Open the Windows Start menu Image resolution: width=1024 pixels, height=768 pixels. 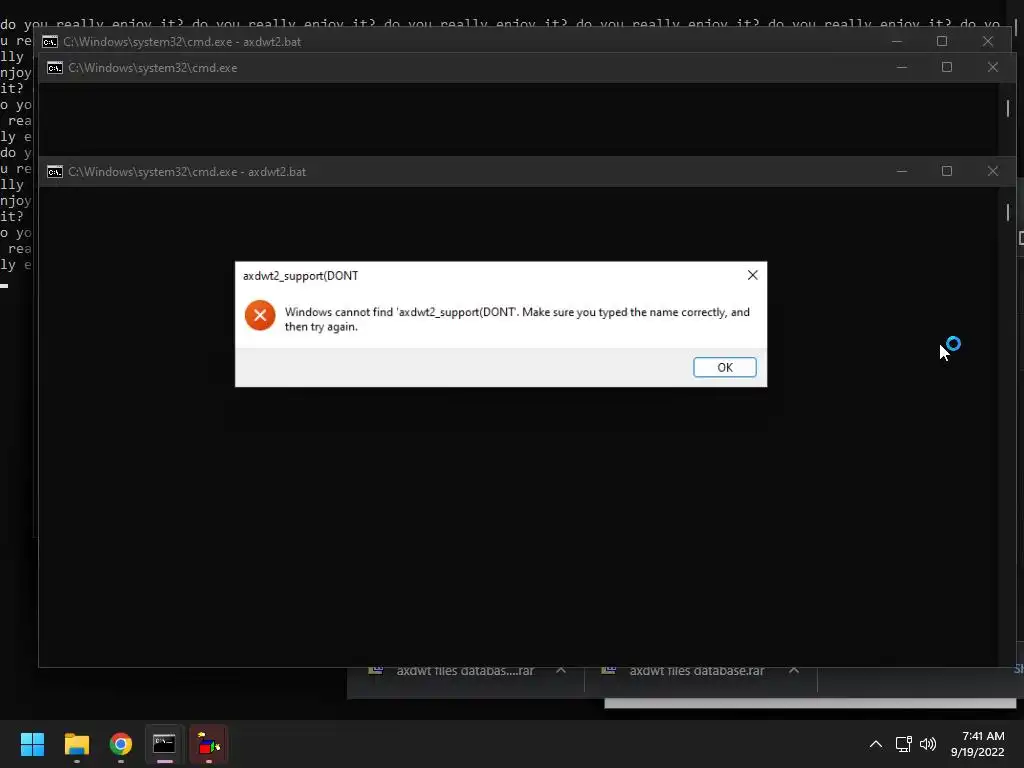click(32, 744)
